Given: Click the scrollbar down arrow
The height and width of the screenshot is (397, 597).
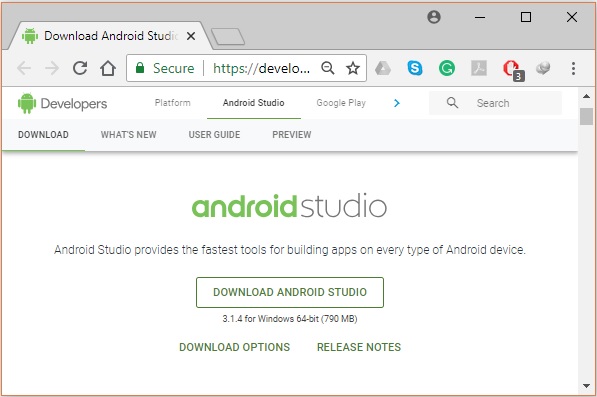Looking at the screenshot, I should click(x=586, y=386).
